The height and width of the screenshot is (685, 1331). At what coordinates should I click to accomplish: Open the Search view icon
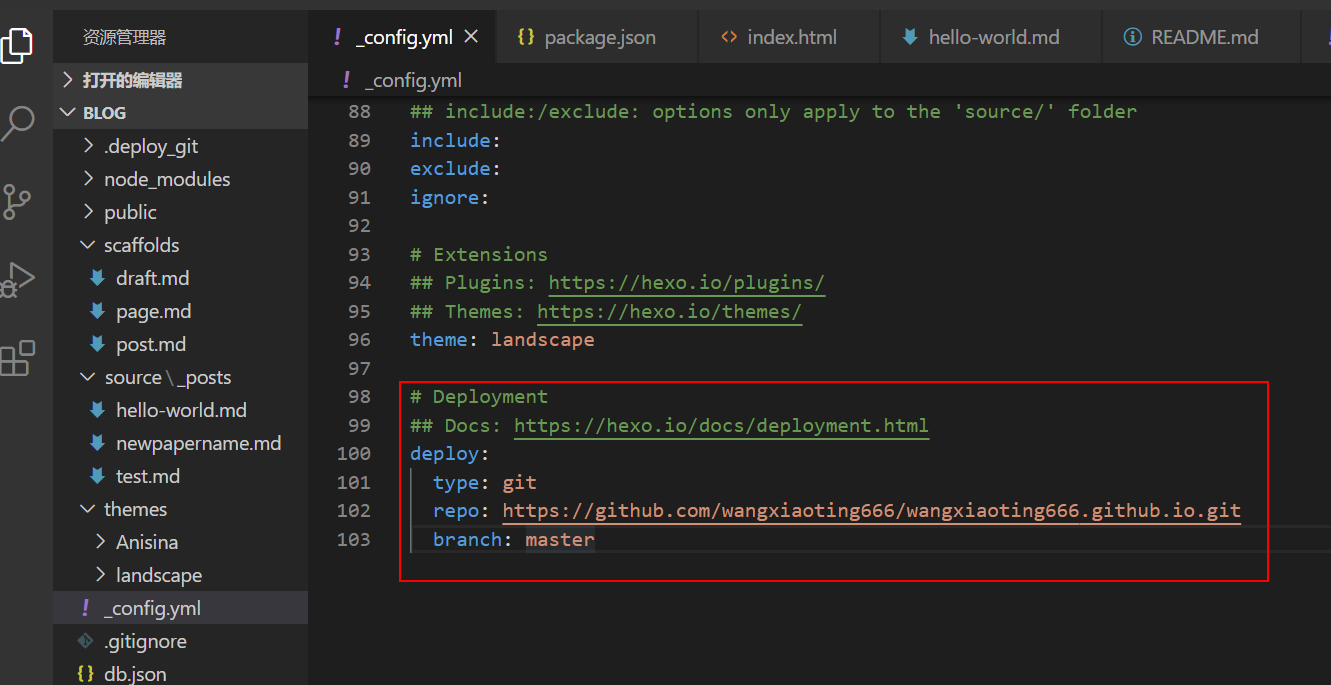pos(18,123)
